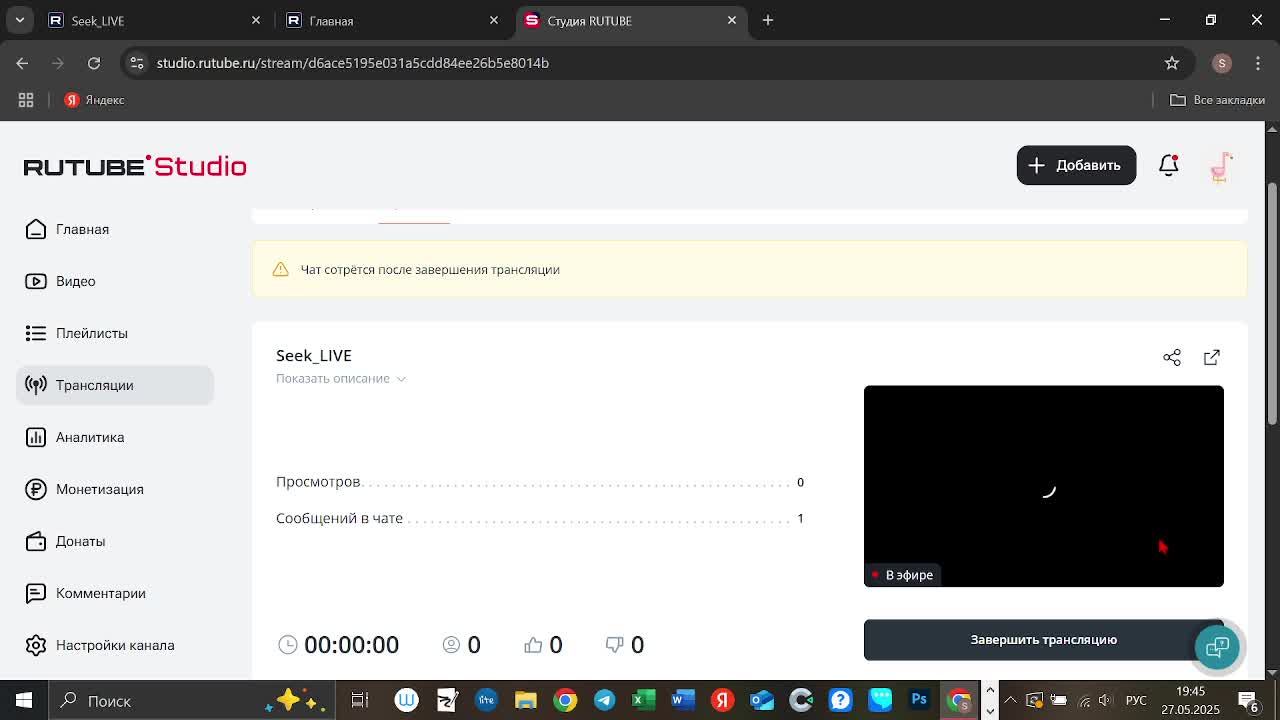Switch the РУС input language
1280x720 pixels.
1136,701
